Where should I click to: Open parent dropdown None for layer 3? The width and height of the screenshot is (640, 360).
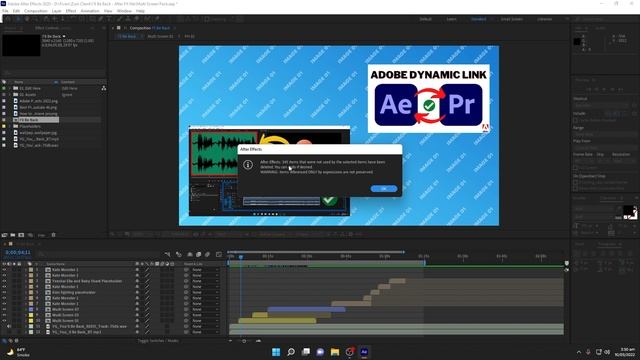205,281
